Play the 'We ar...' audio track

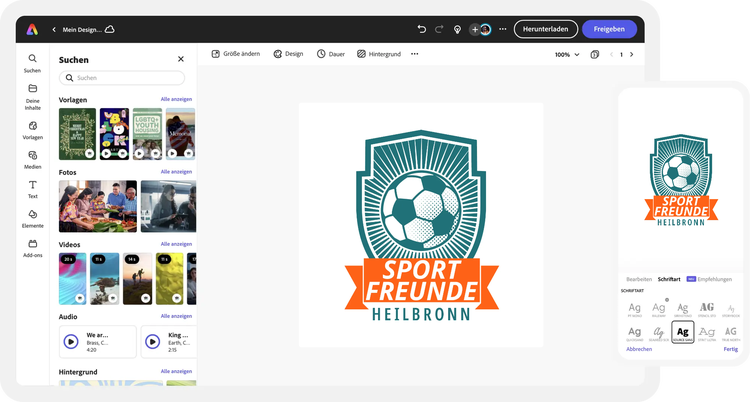tap(71, 342)
